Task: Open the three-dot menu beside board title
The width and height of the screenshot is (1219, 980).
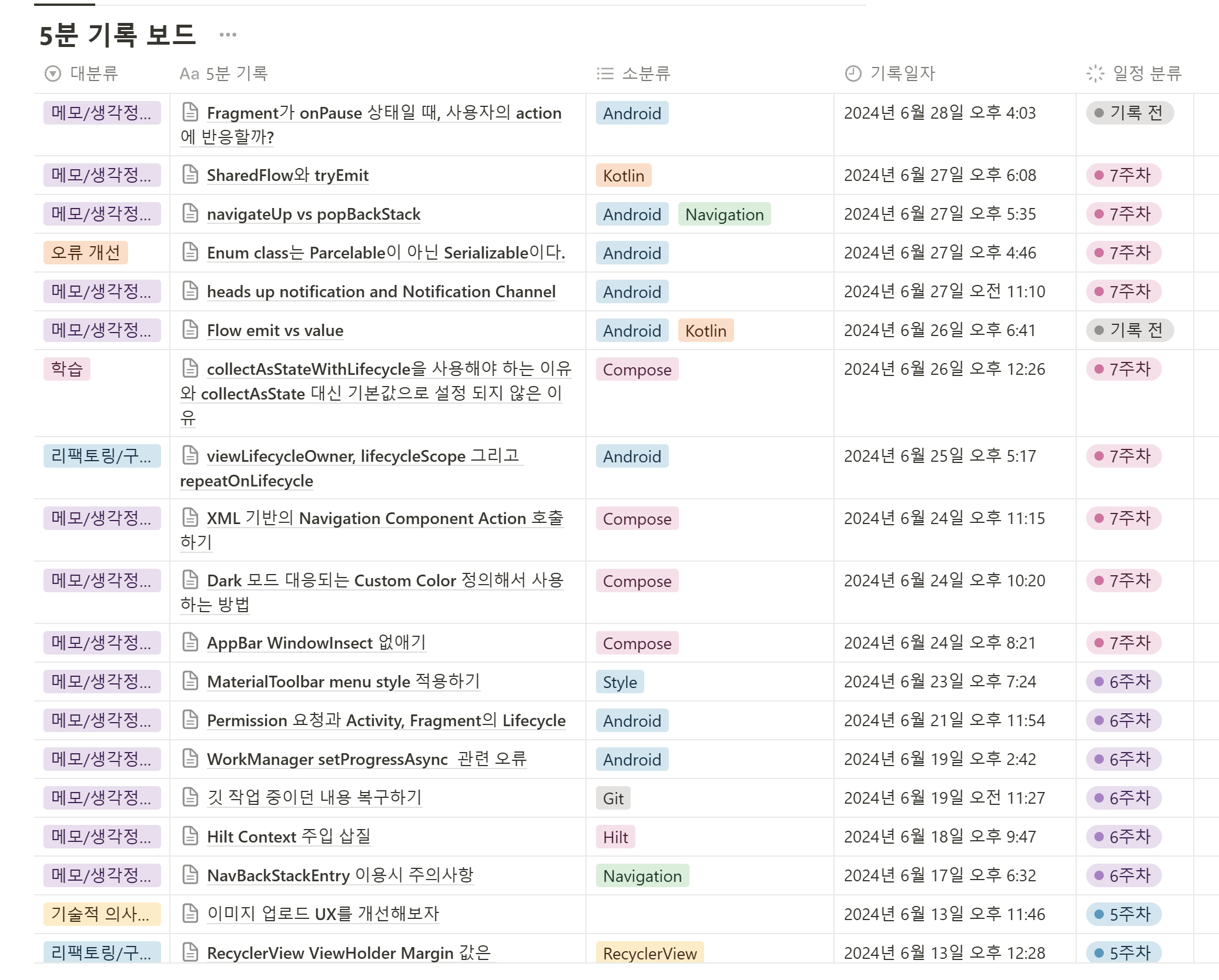Action: tap(227, 35)
